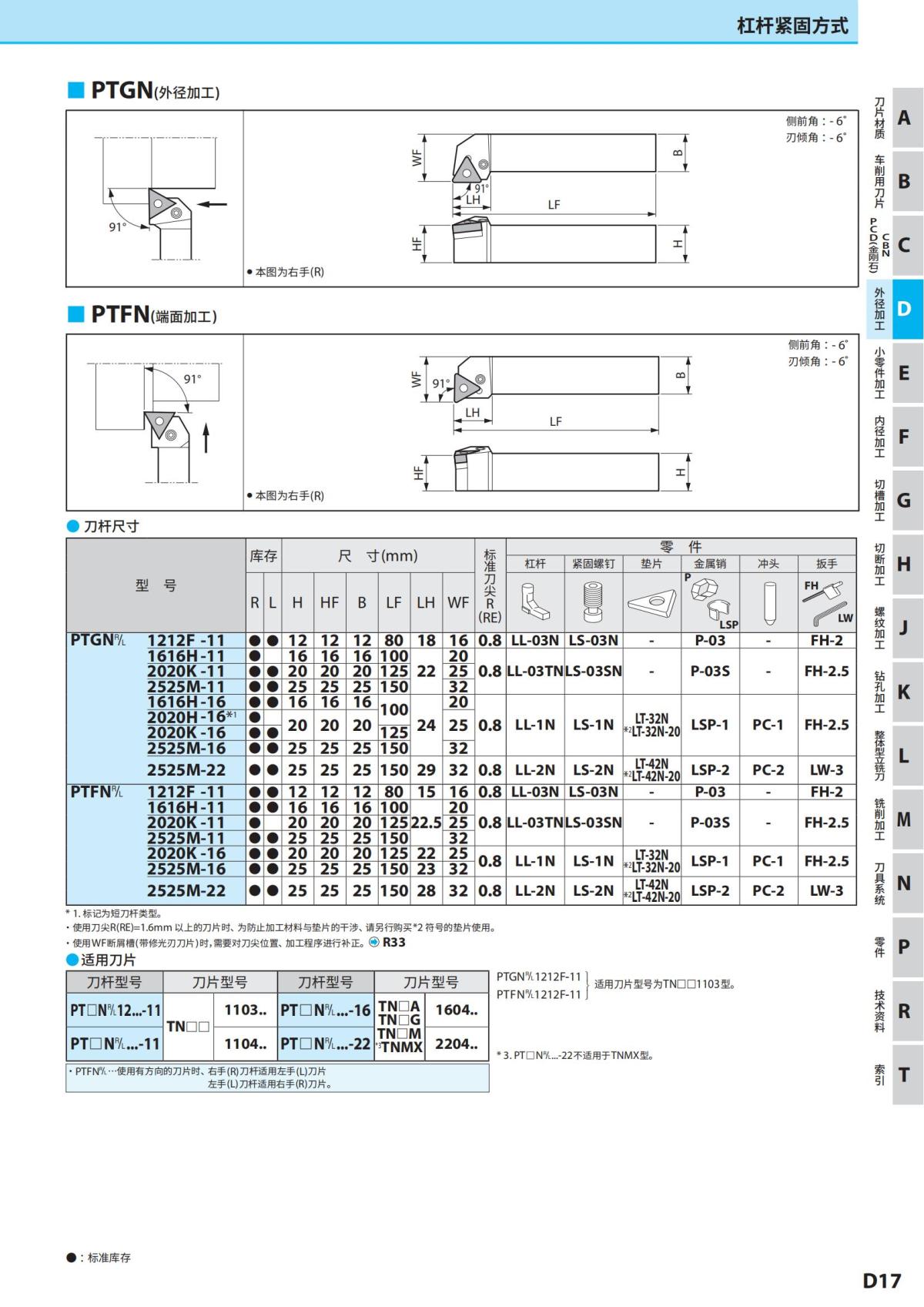Image resolution: width=924 pixels, height=1307 pixels.
Task: Click the triangular shim (垫片) illustration
Action: pos(651,602)
